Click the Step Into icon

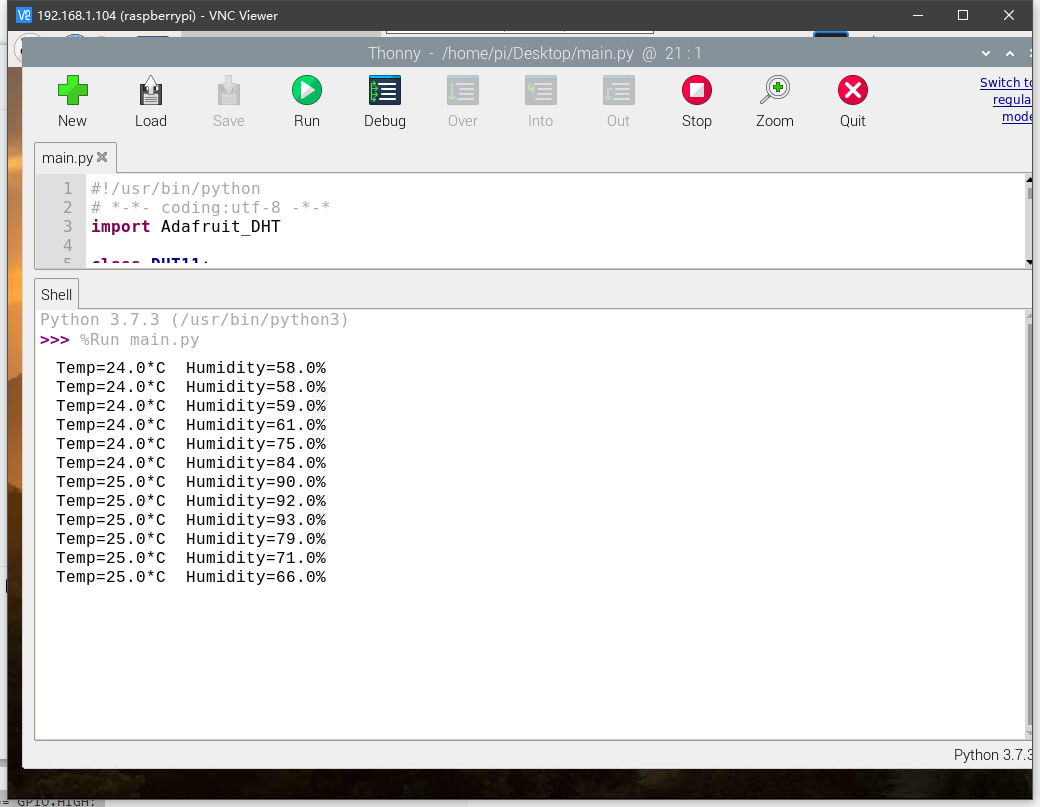(x=541, y=91)
